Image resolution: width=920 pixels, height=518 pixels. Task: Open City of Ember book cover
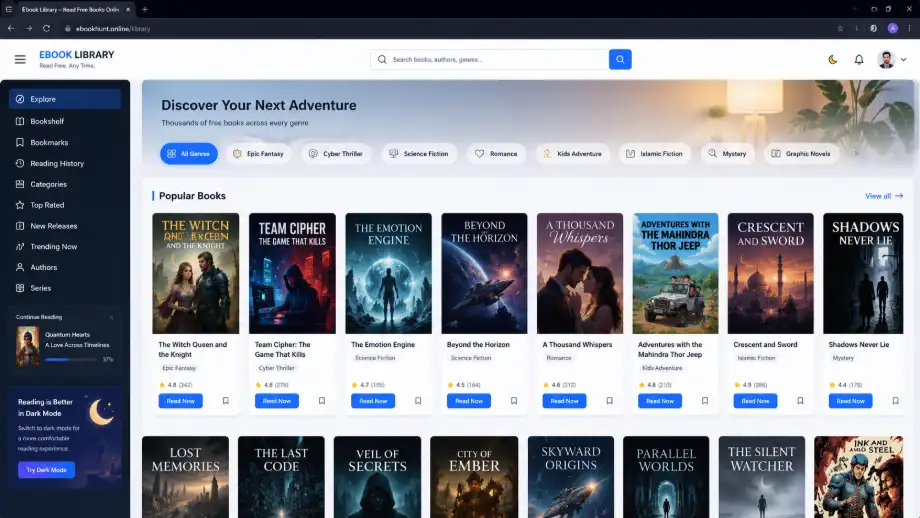coord(473,477)
